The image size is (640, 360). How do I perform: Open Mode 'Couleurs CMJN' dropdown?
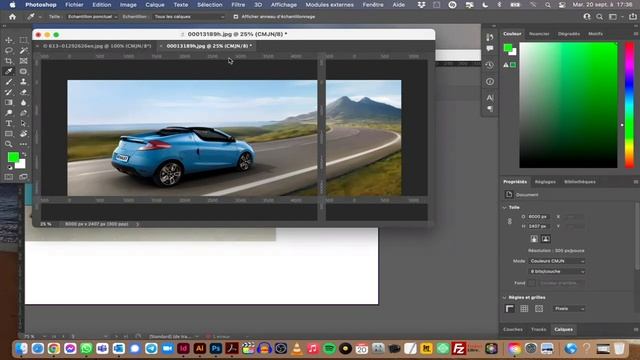click(x=557, y=261)
